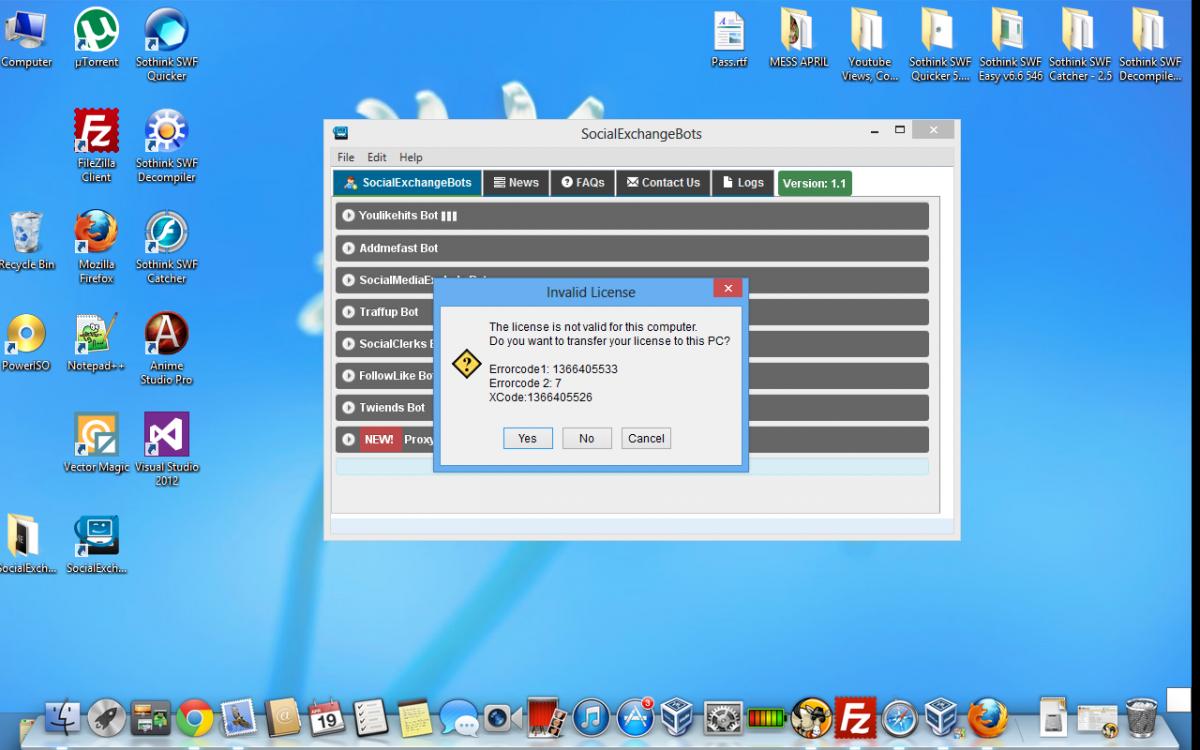Viewport: 1200px width, 750px height.
Task: Click the Version: 1.1 label
Action: coord(814,184)
